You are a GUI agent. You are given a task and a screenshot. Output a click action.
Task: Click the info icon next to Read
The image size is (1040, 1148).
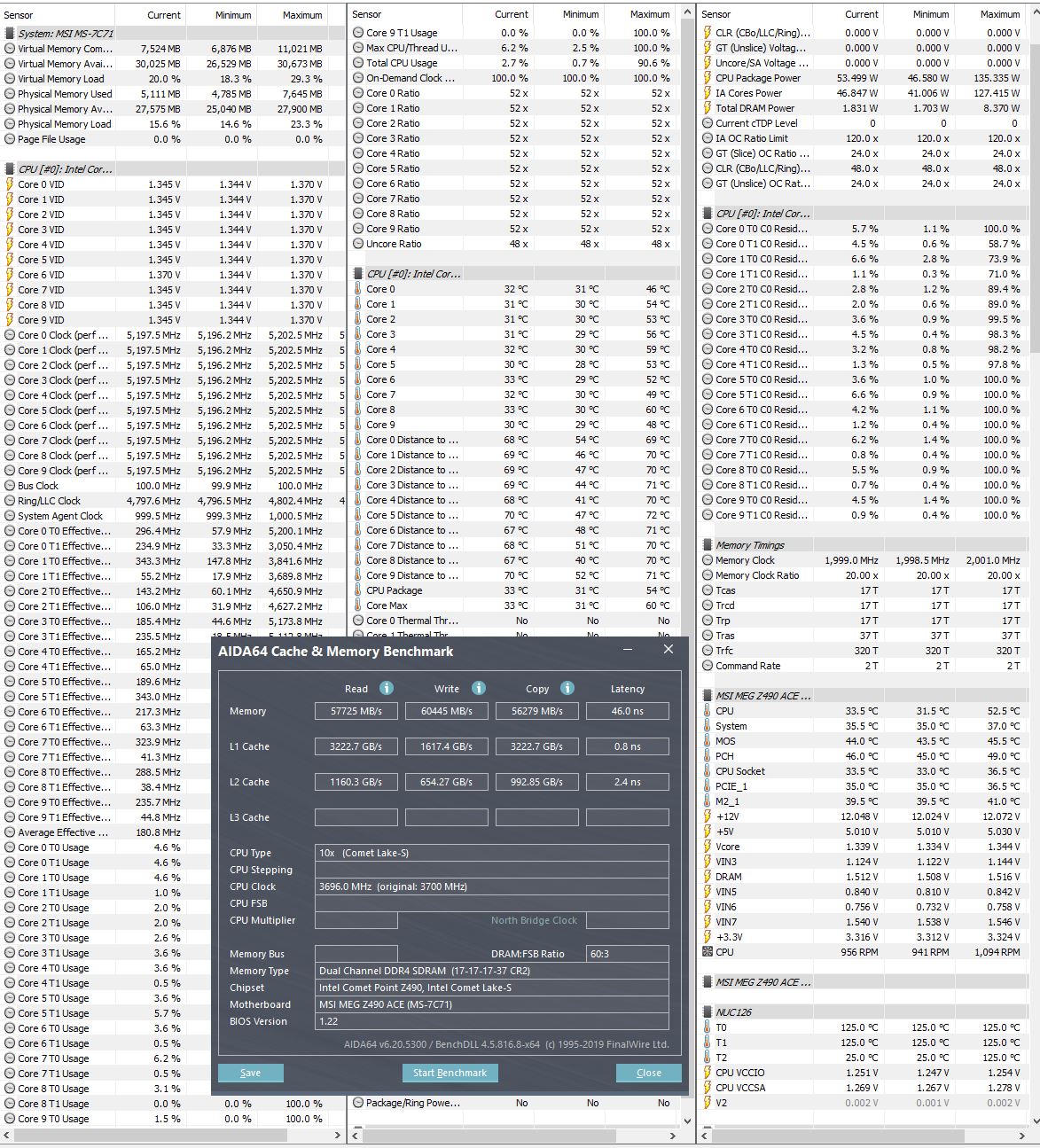(386, 688)
